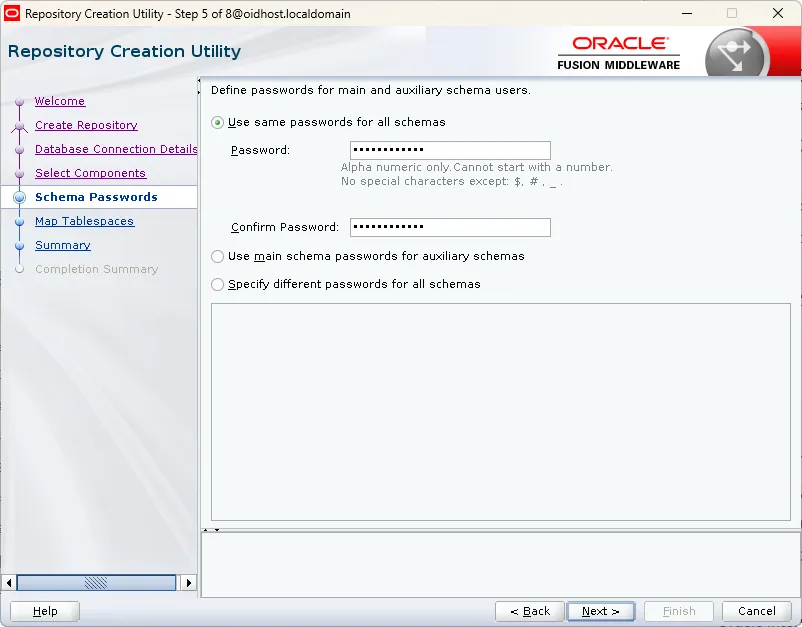
Task: Jump to the Summary step
Action: [x=63, y=245]
